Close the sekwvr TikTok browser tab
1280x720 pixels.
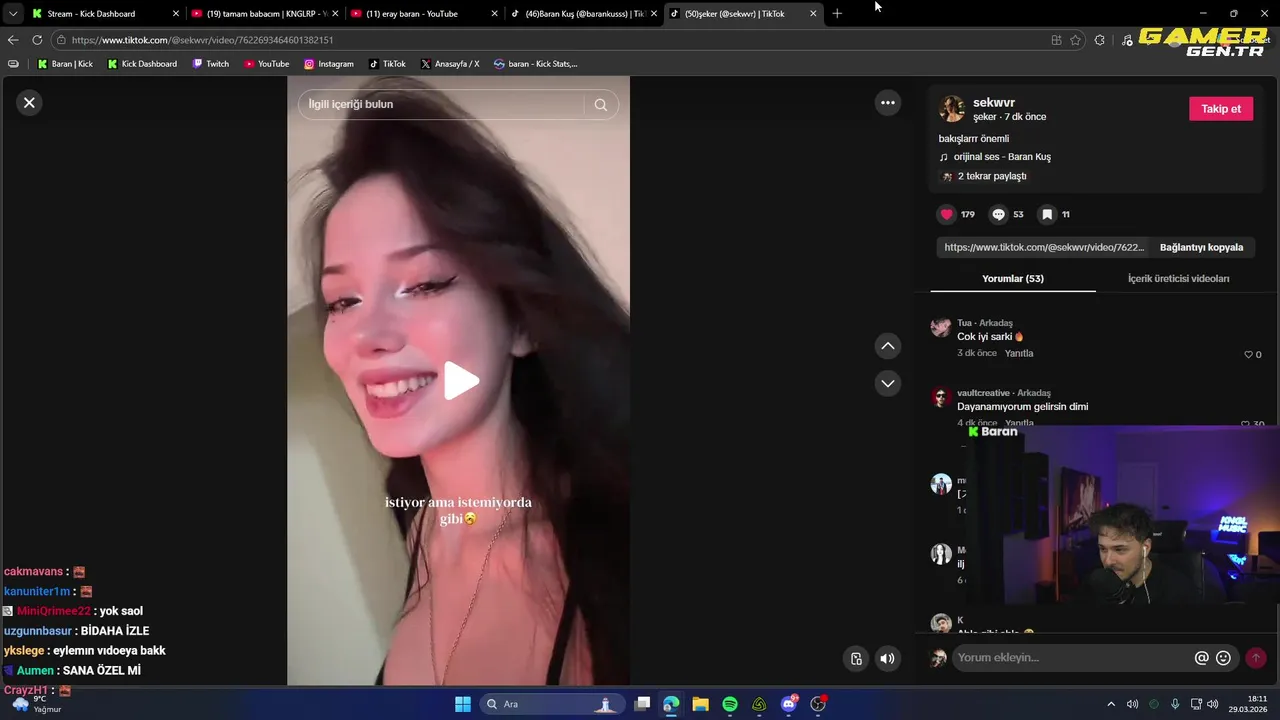tap(813, 14)
